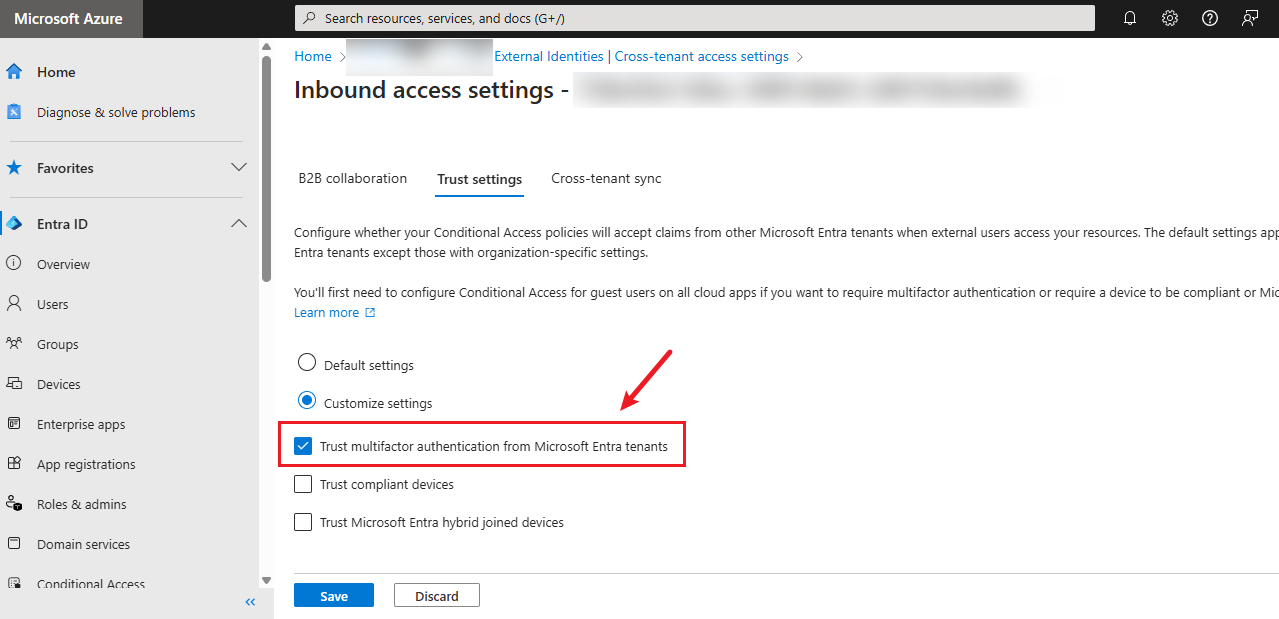1279x619 pixels.
Task: Expand the Favorites section chevron
Action: (x=239, y=167)
